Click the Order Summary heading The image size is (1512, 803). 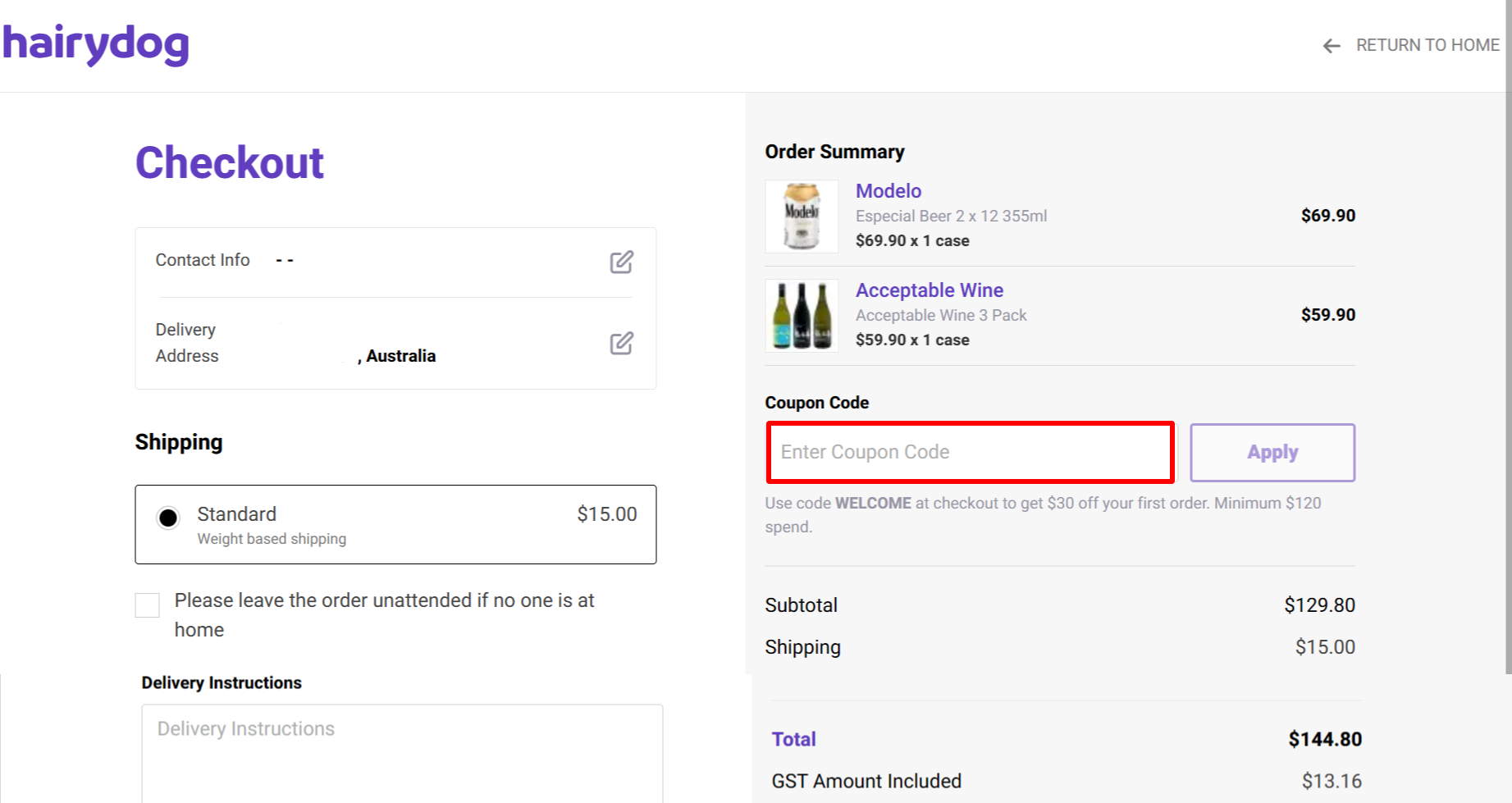[834, 152]
